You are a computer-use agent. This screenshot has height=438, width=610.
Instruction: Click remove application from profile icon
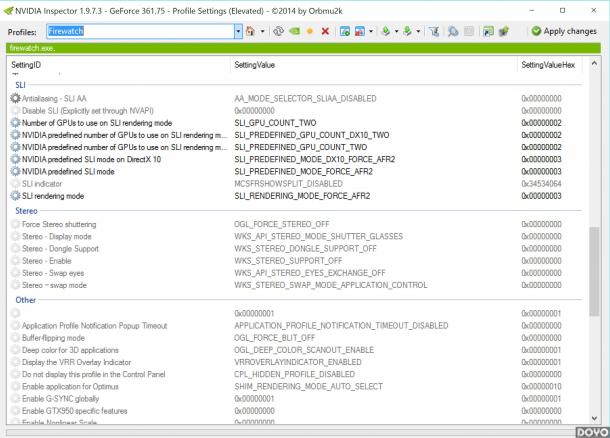(360, 31)
